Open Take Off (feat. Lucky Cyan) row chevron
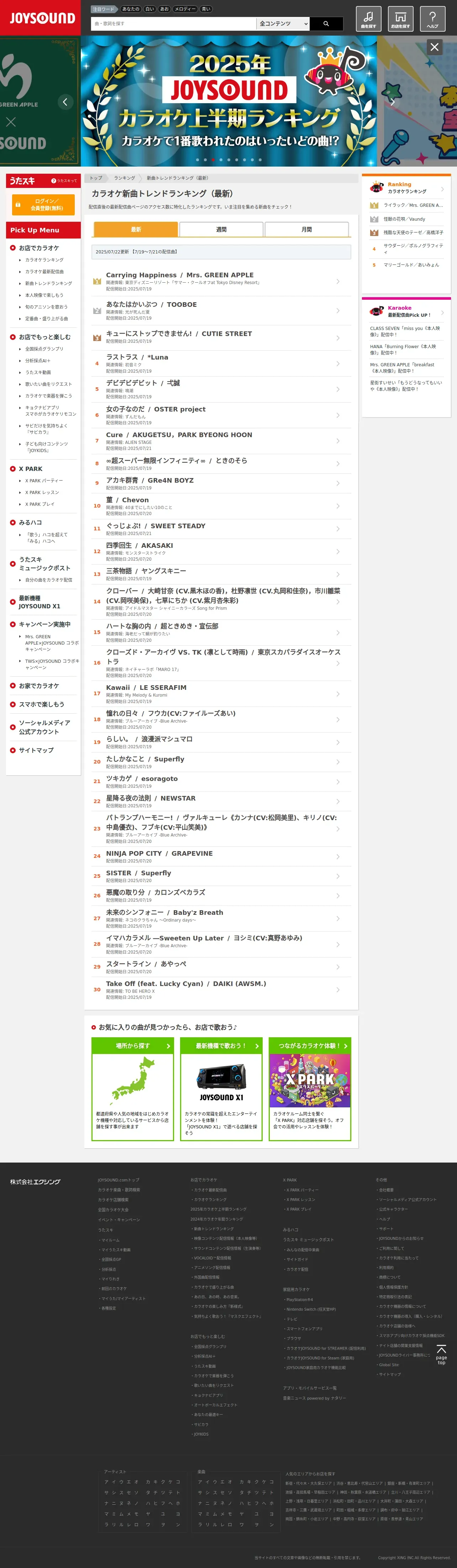This screenshot has height=1568, width=457. click(338, 990)
